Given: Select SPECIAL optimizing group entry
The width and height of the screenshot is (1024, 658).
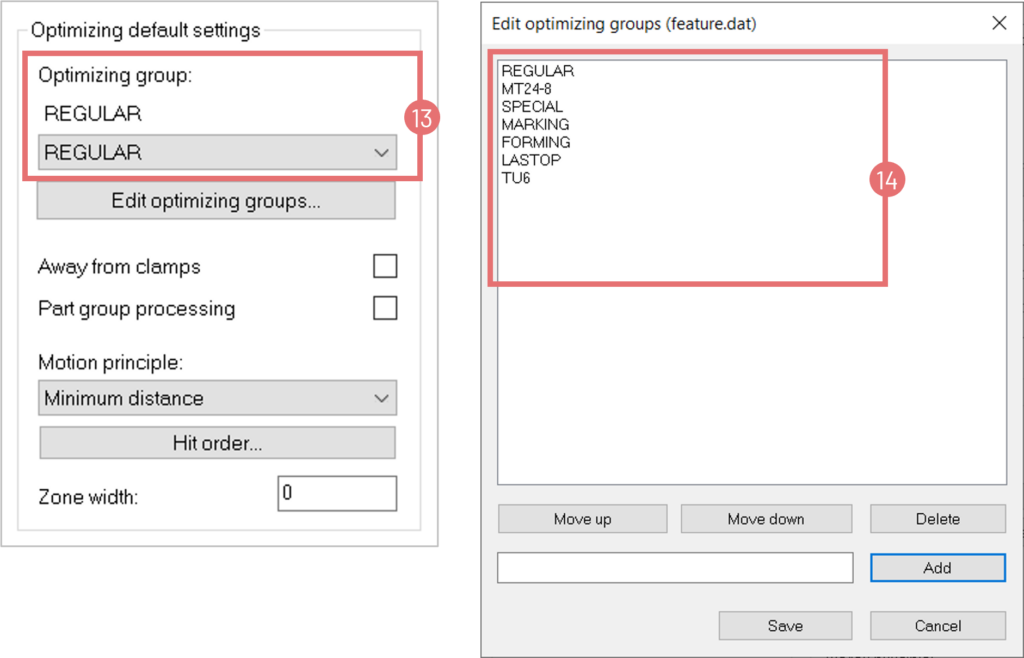Looking at the screenshot, I should pyautogui.click(x=532, y=107).
